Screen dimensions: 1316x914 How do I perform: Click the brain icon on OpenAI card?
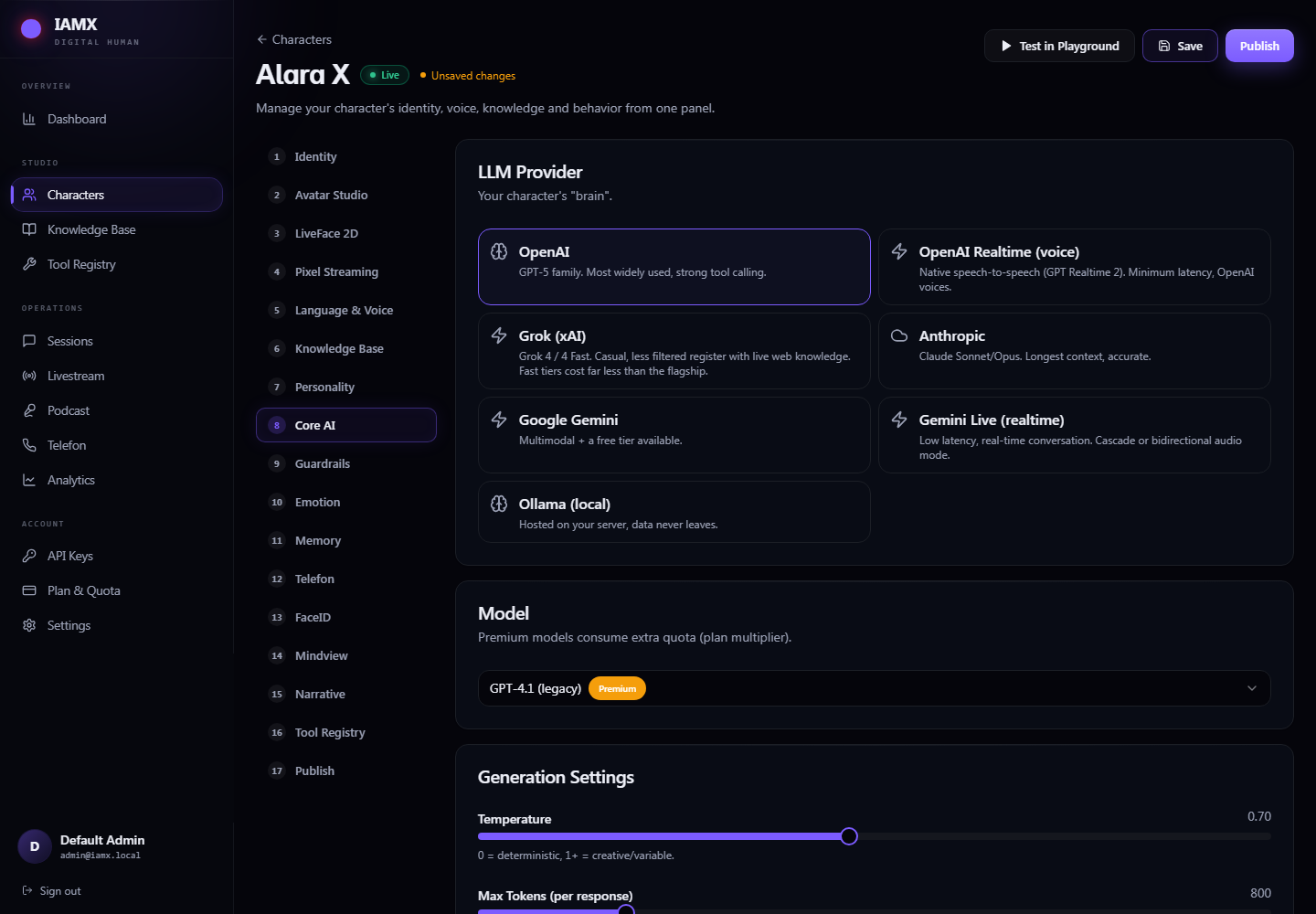499,251
